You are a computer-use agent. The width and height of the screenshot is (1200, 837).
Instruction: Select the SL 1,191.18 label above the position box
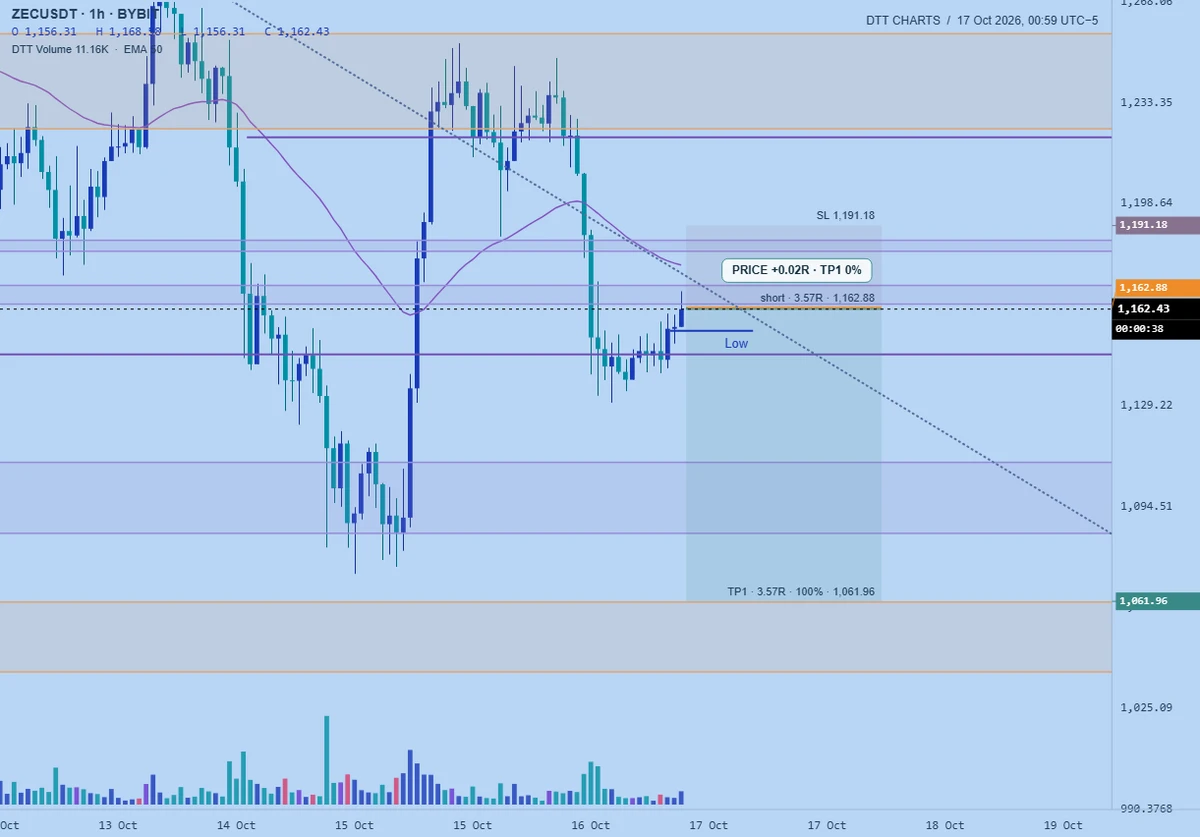coord(846,216)
